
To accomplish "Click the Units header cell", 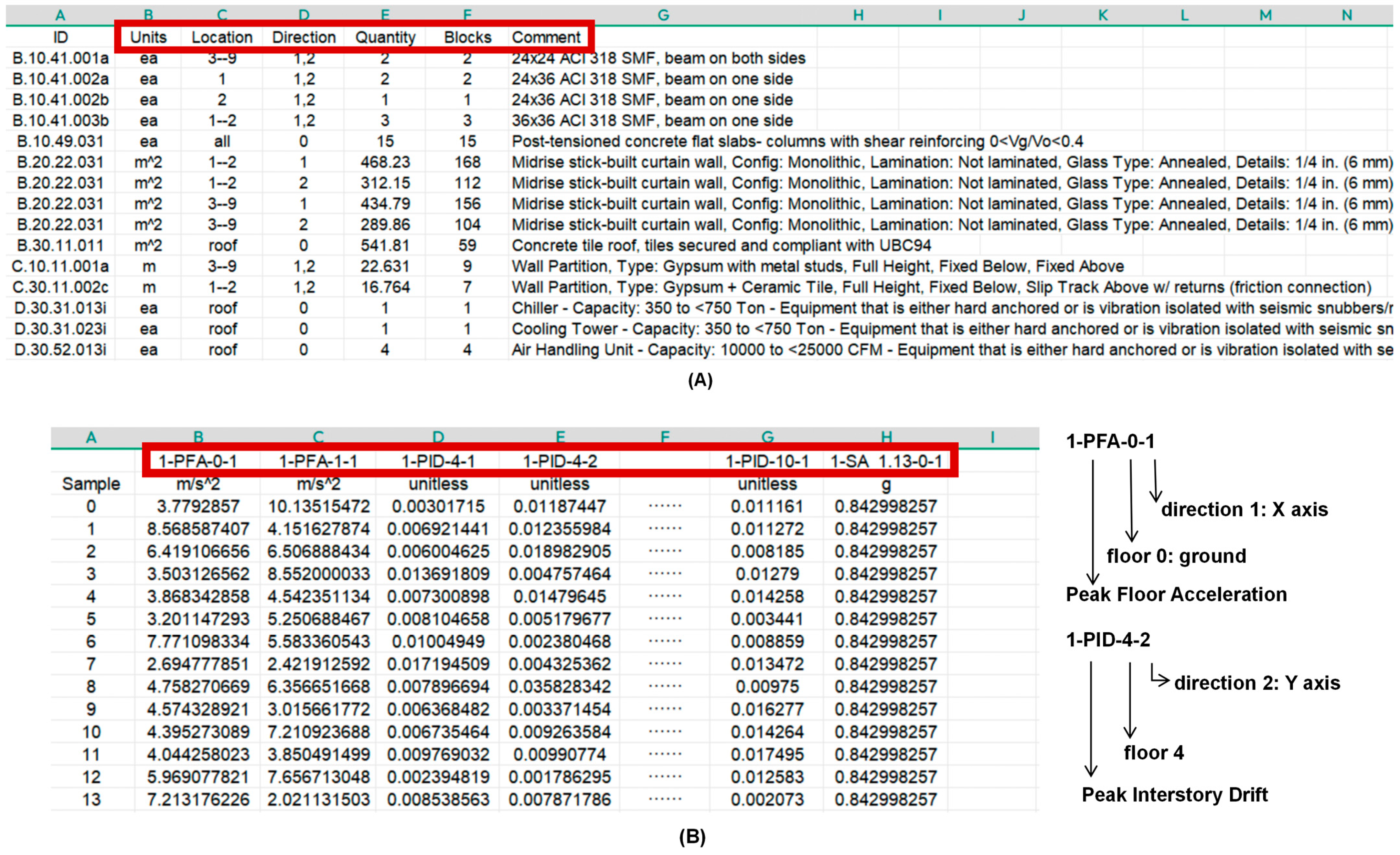I will [x=148, y=38].
